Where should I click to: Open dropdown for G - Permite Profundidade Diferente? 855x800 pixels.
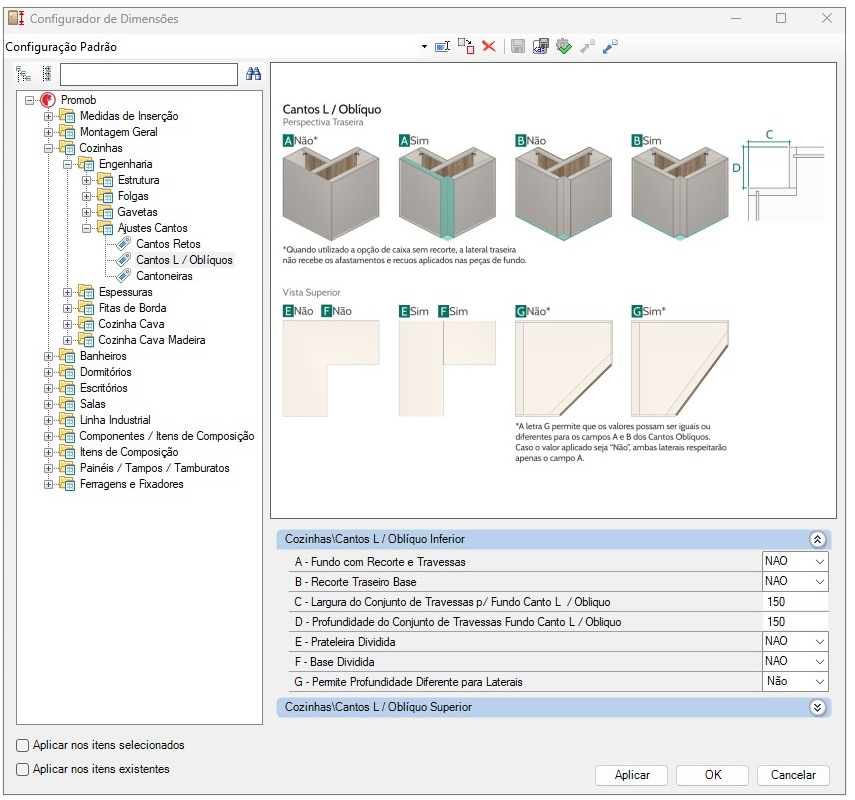click(x=820, y=682)
